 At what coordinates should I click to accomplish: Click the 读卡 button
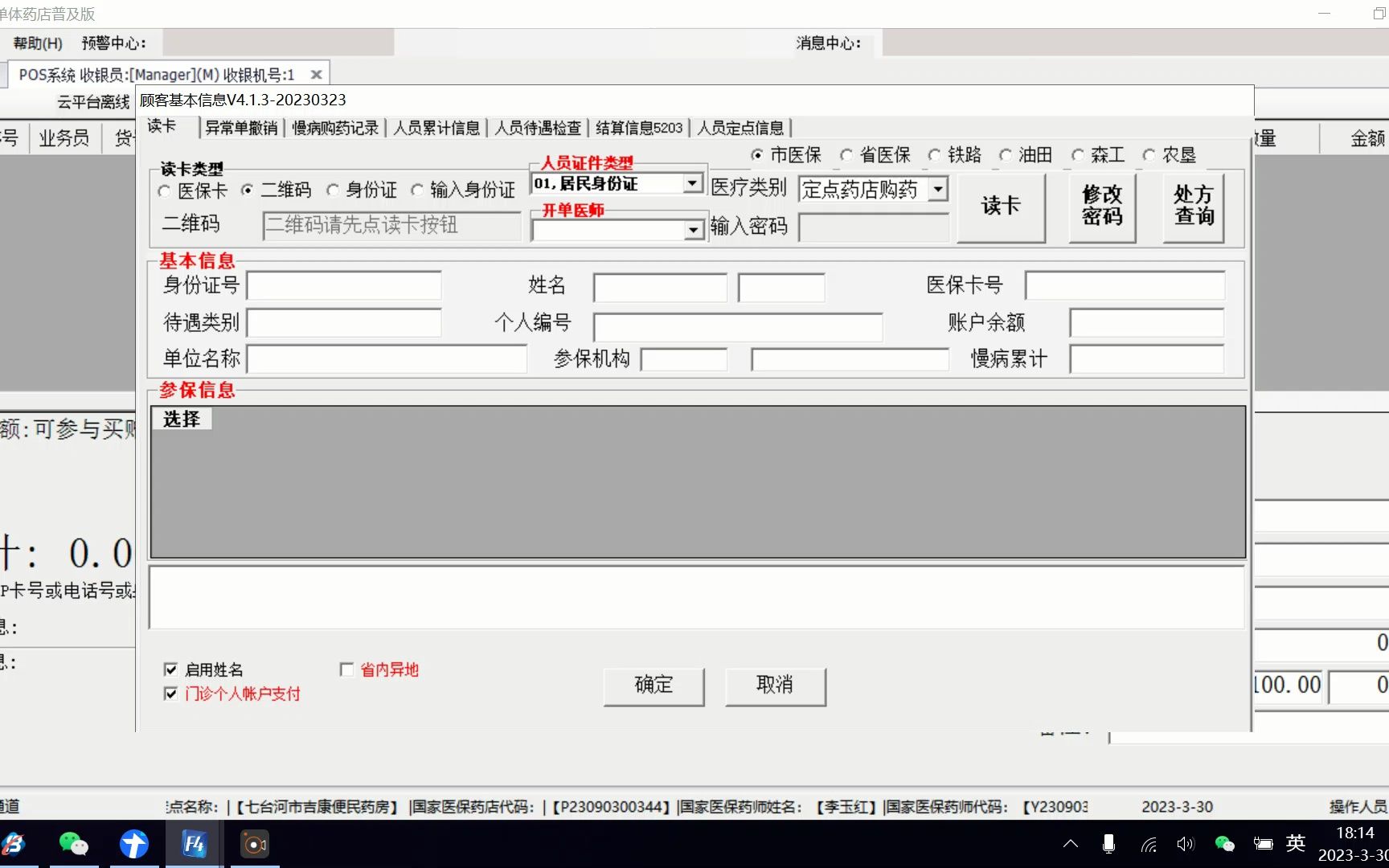(x=1001, y=207)
